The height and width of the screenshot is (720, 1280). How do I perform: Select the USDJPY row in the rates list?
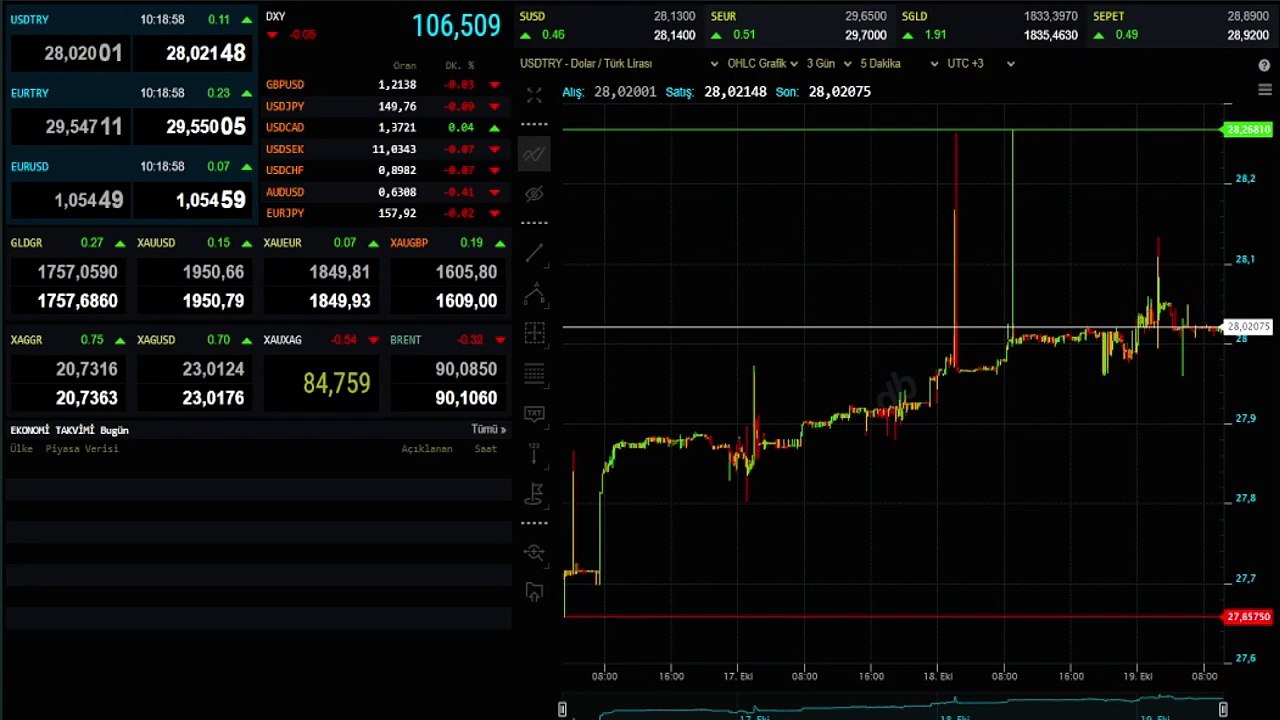coord(384,106)
